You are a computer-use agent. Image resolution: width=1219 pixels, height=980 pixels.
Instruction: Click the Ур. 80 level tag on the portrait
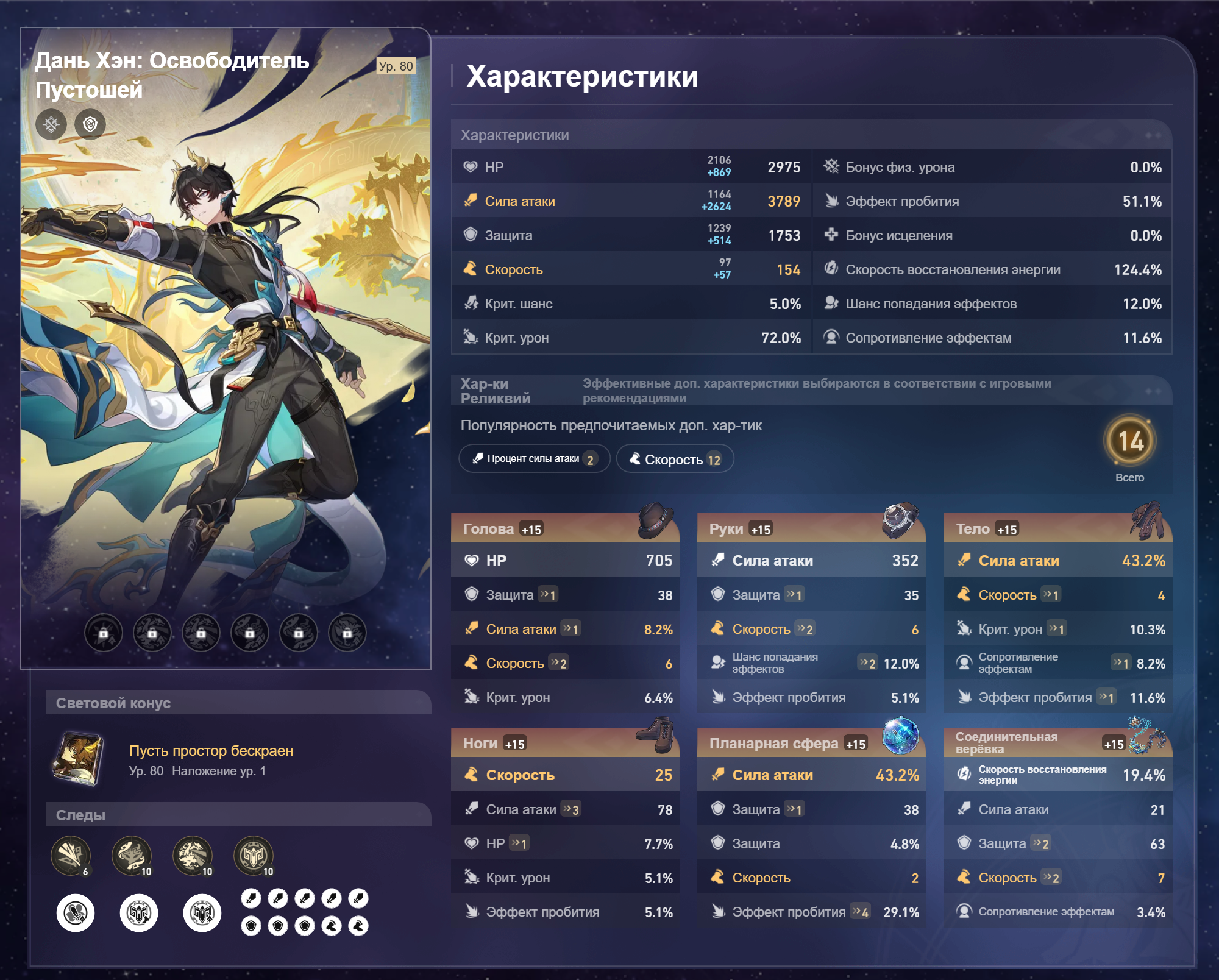(x=396, y=66)
